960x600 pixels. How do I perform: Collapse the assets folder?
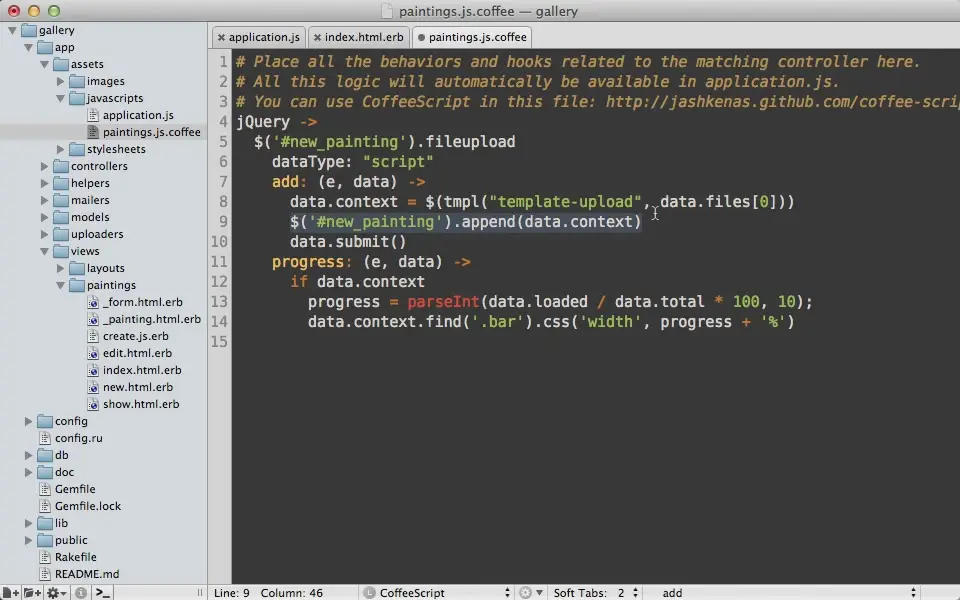point(44,64)
